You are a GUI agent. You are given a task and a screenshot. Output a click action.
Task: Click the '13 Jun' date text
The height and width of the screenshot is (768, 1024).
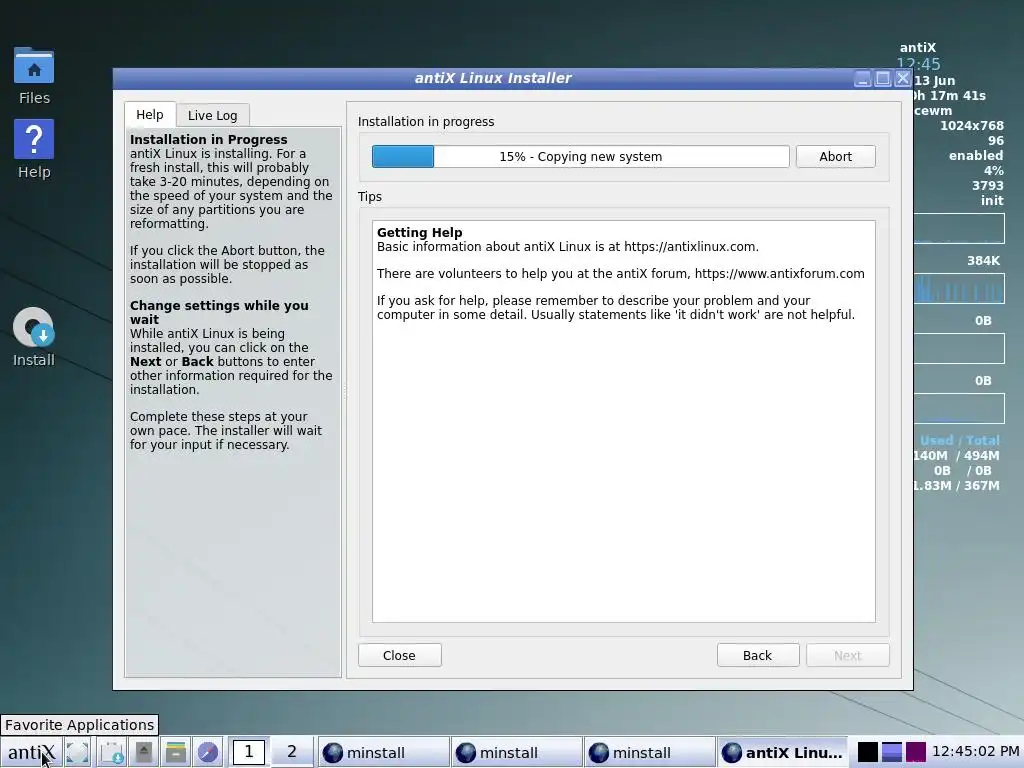(934, 80)
